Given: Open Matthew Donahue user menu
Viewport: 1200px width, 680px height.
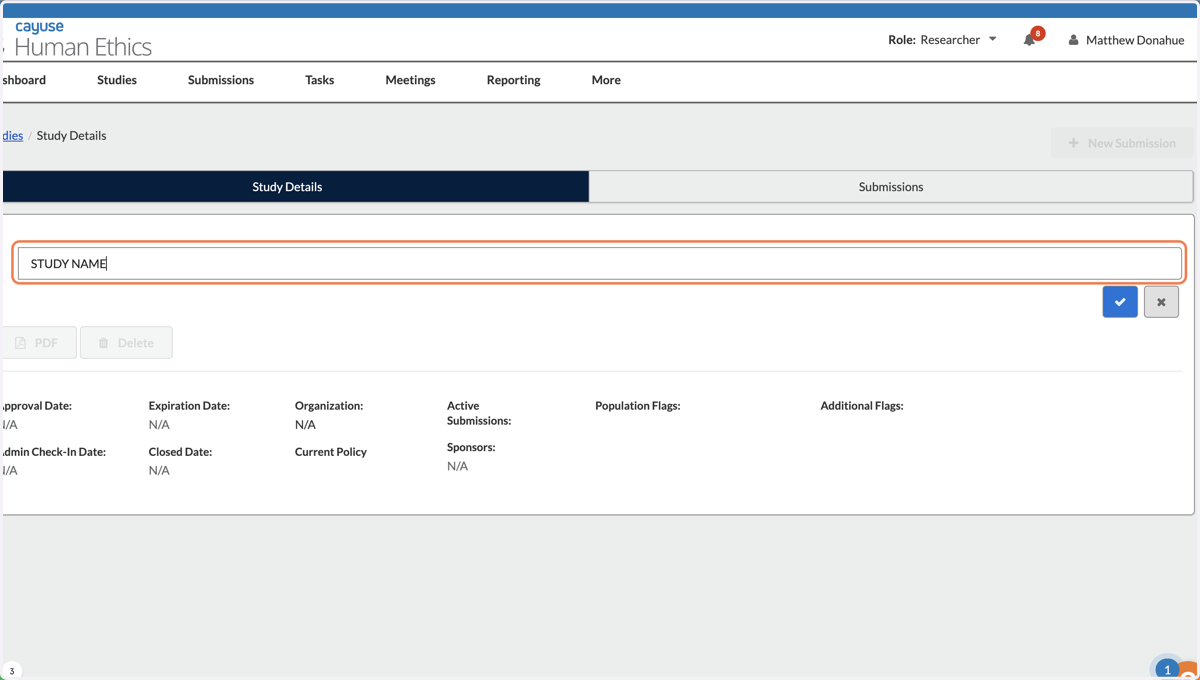Looking at the screenshot, I should (x=1126, y=40).
